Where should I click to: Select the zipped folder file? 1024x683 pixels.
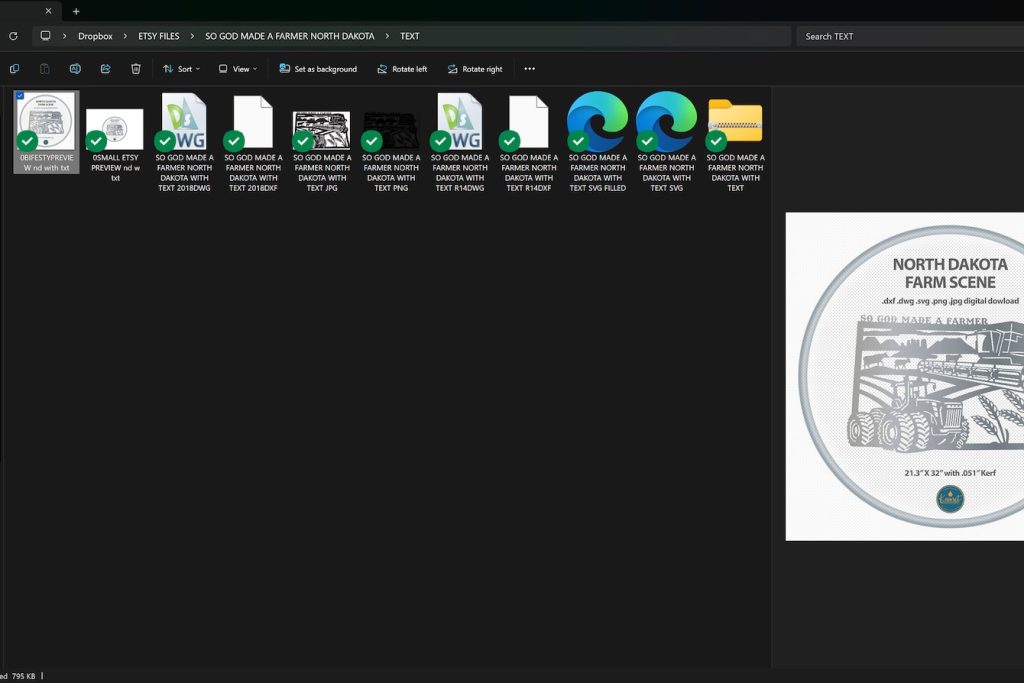(735, 122)
